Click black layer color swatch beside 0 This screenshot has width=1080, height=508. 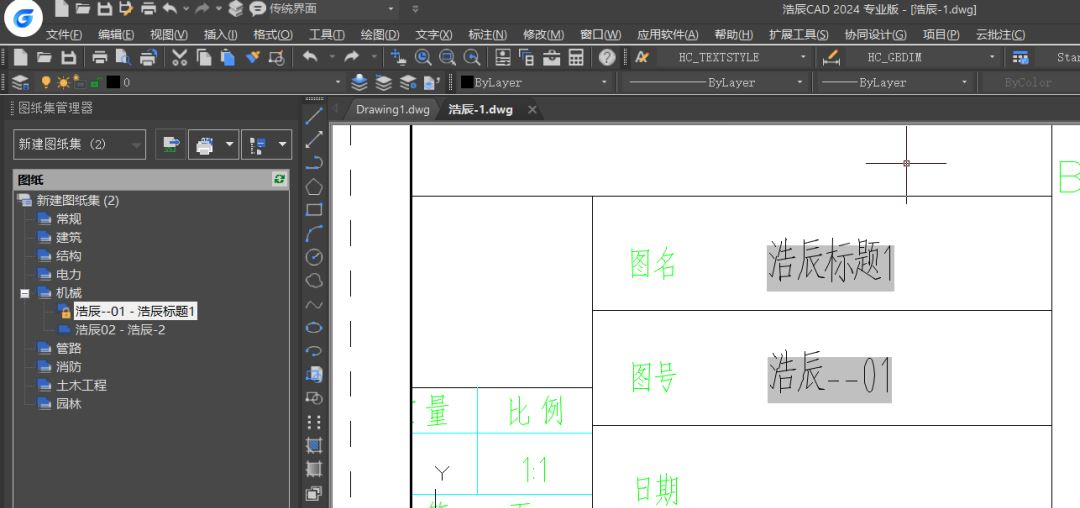pos(113,83)
